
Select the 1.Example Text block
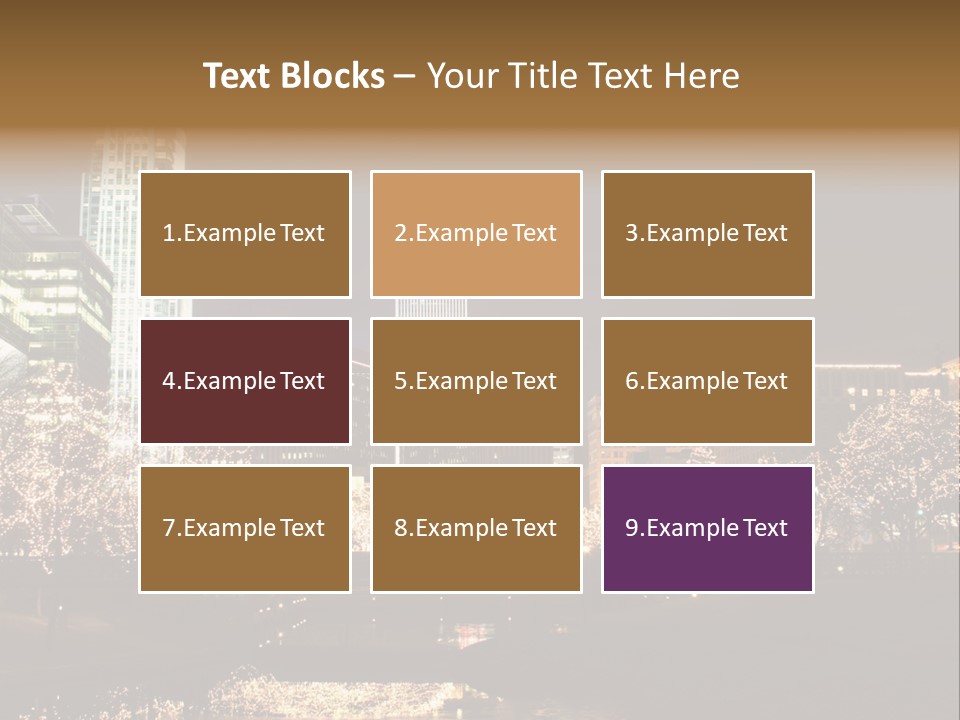tap(245, 234)
